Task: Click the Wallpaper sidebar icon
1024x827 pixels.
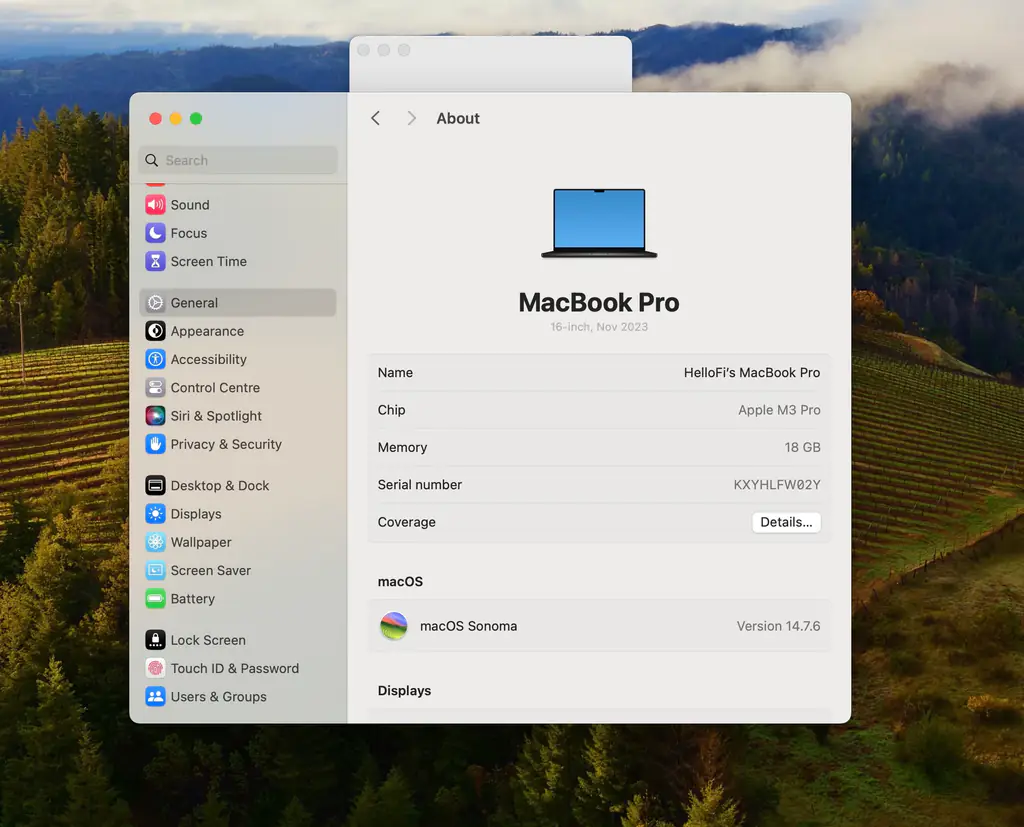Action: tap(155, 542)
